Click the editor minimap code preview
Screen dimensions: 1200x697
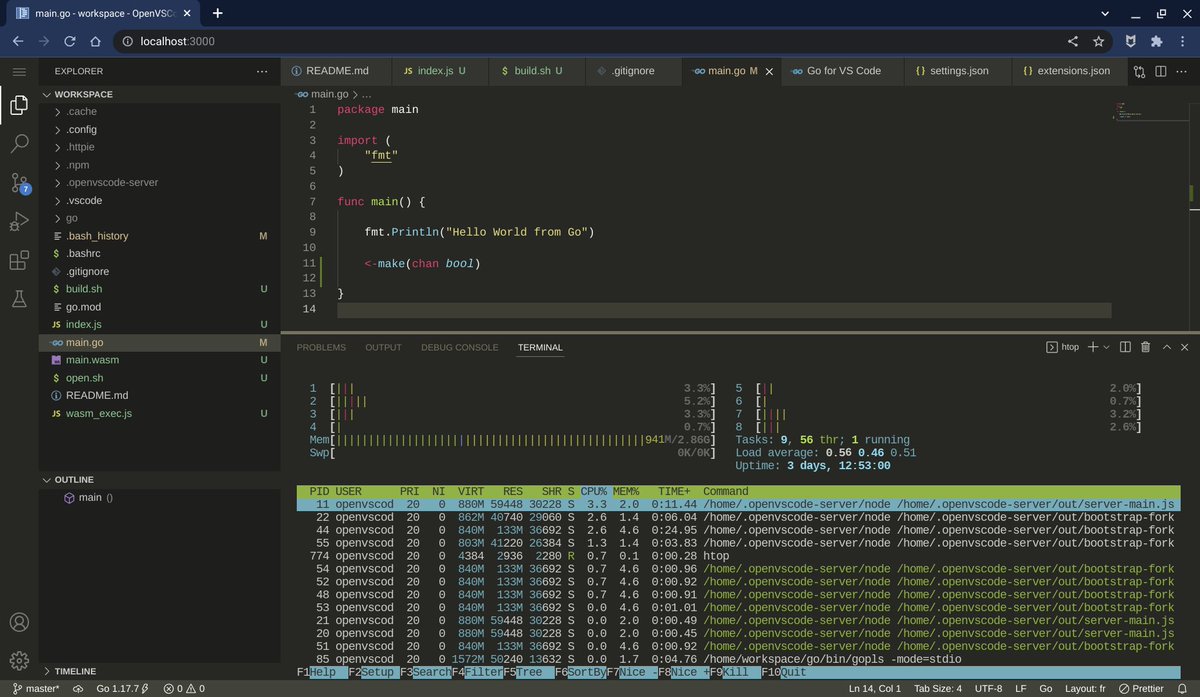tap(1128, 112)
